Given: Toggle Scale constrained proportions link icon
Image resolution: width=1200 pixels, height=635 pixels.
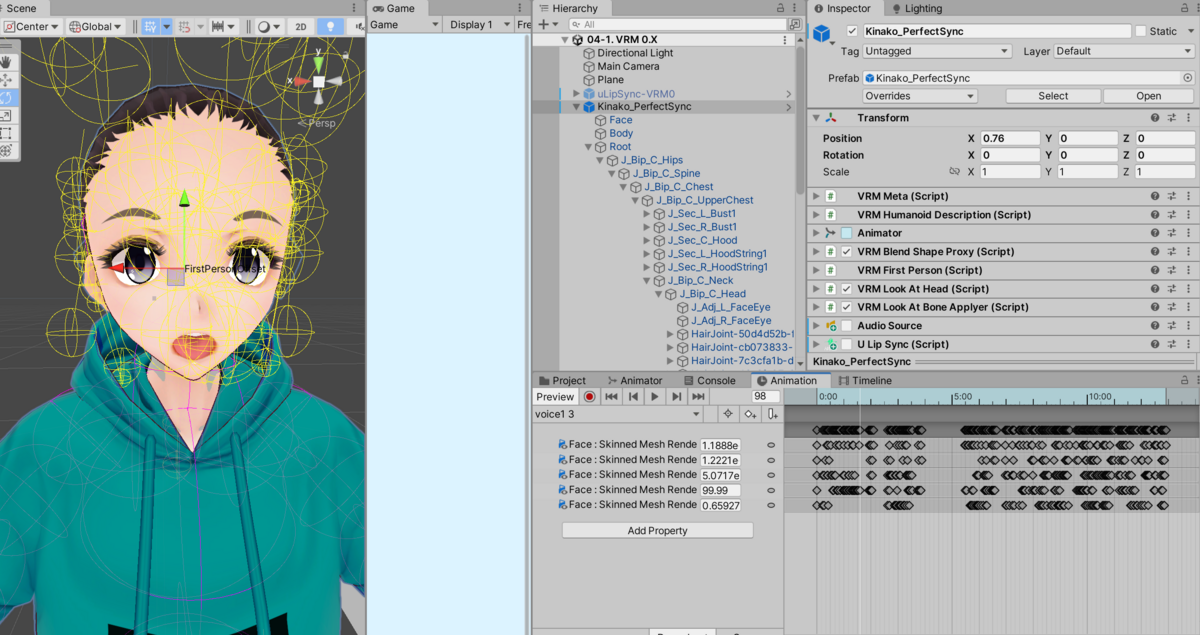Looking at the screenshot, I should point(954,172).
